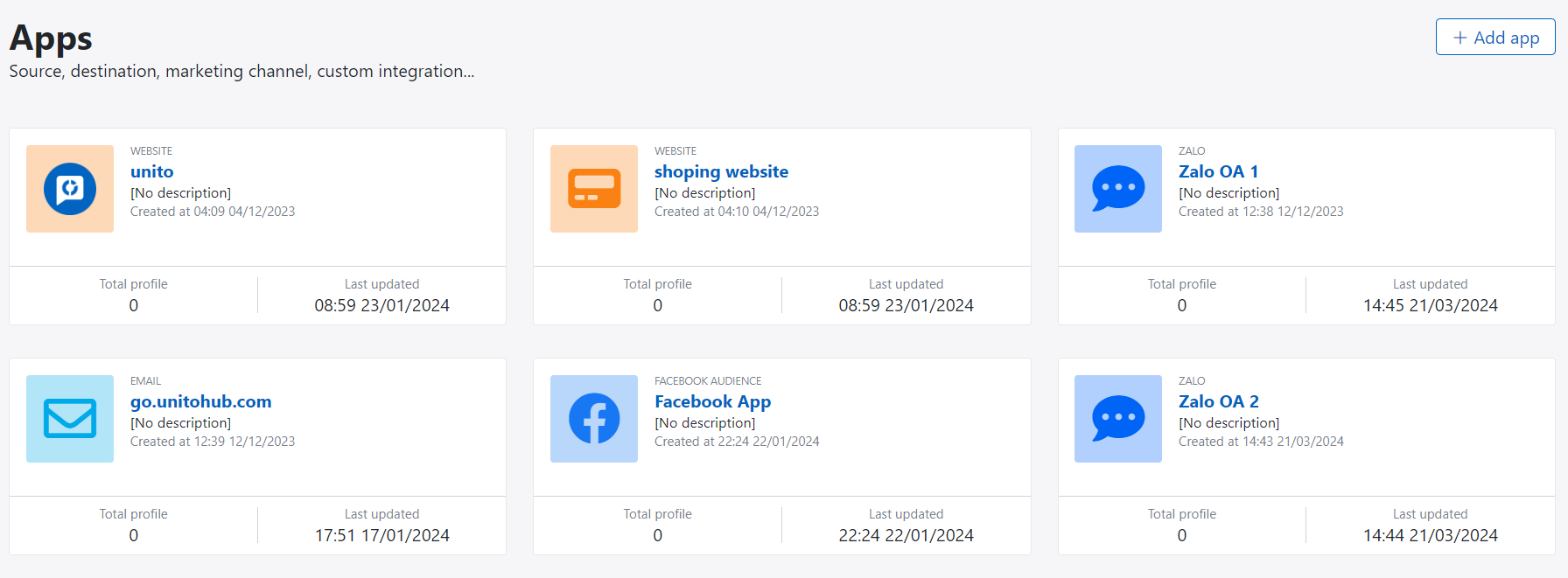Open the unito app link

click(x=152, y=171)
